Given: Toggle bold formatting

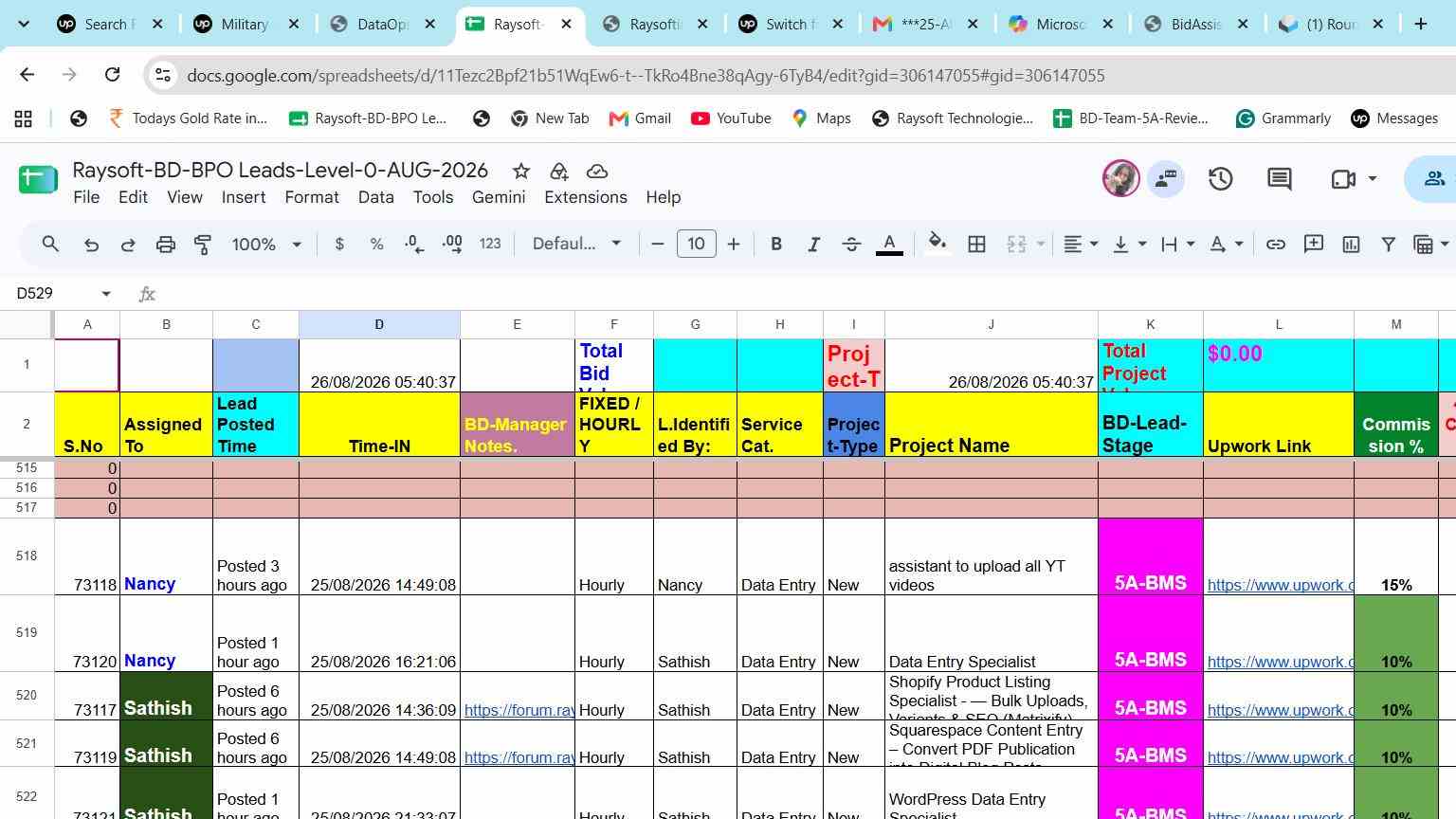Looking at the screenshot, I should pos(776,245).
